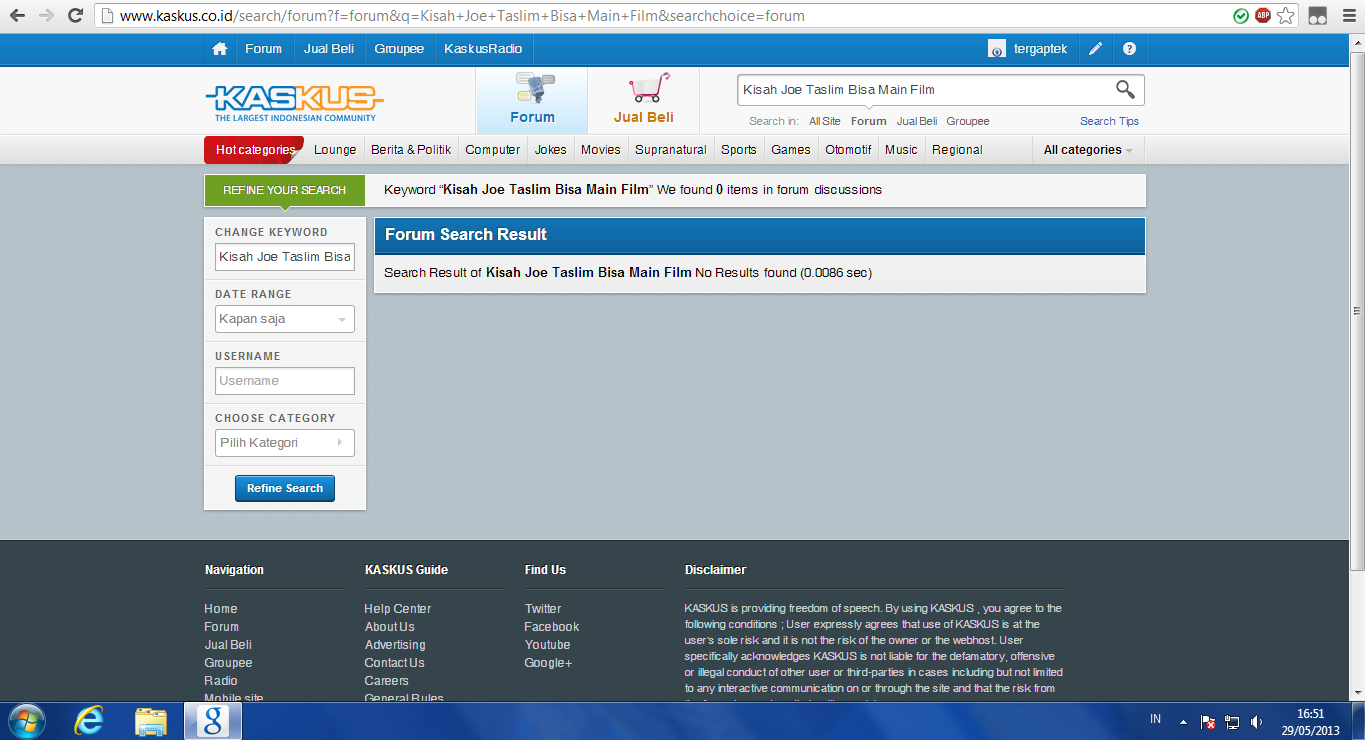The image size is (1365, 740).
Task: Click the Hot categories button
Action: click(255, 150)
